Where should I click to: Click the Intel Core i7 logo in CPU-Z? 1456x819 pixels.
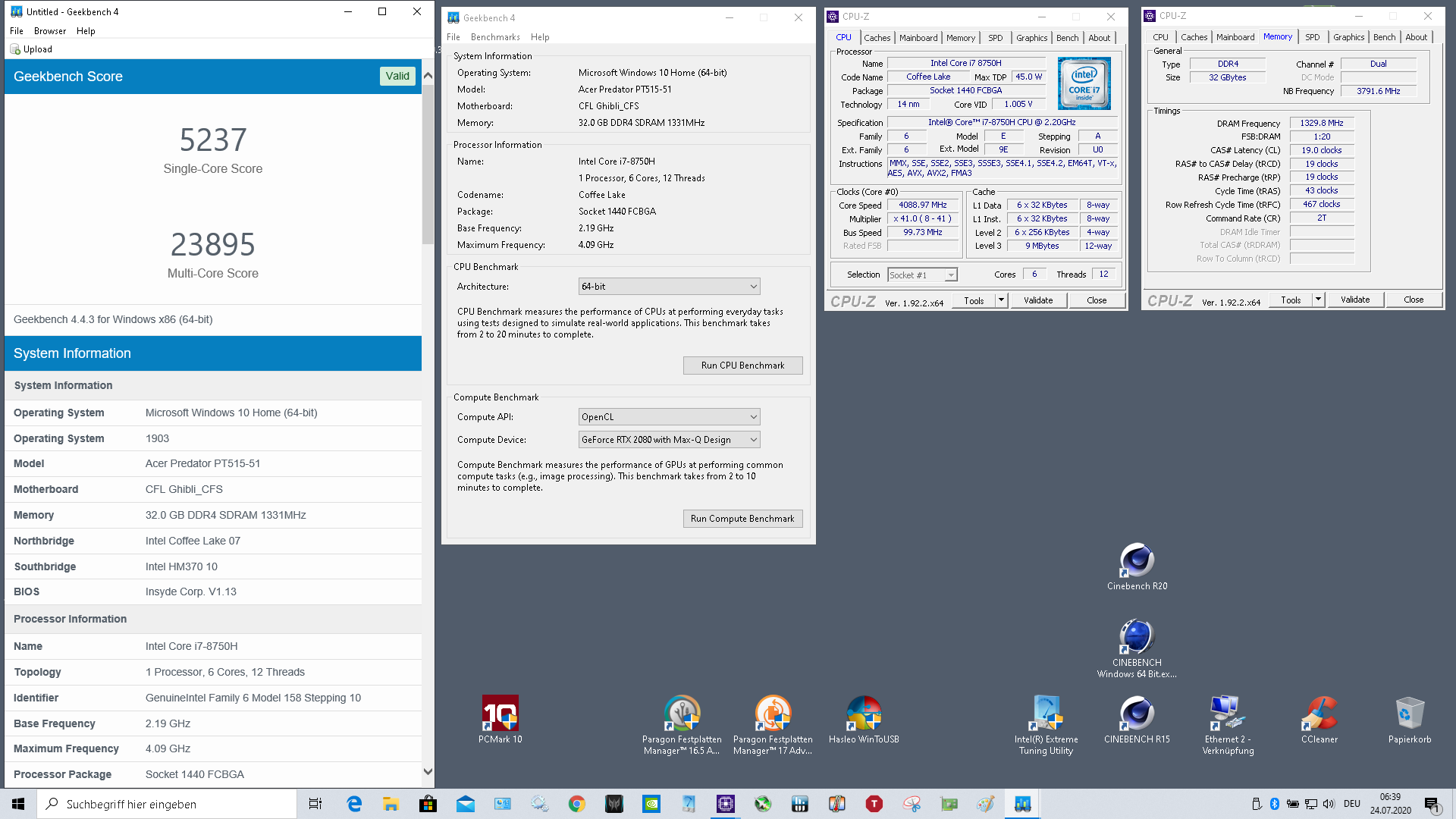1084,83
